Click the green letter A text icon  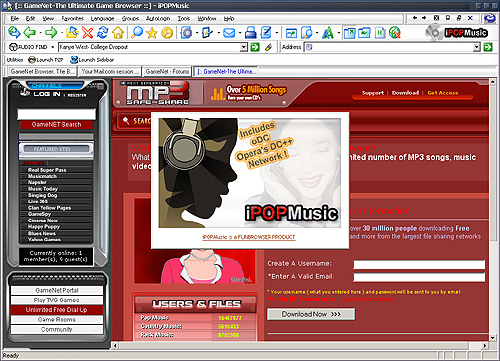coord(328,33)
